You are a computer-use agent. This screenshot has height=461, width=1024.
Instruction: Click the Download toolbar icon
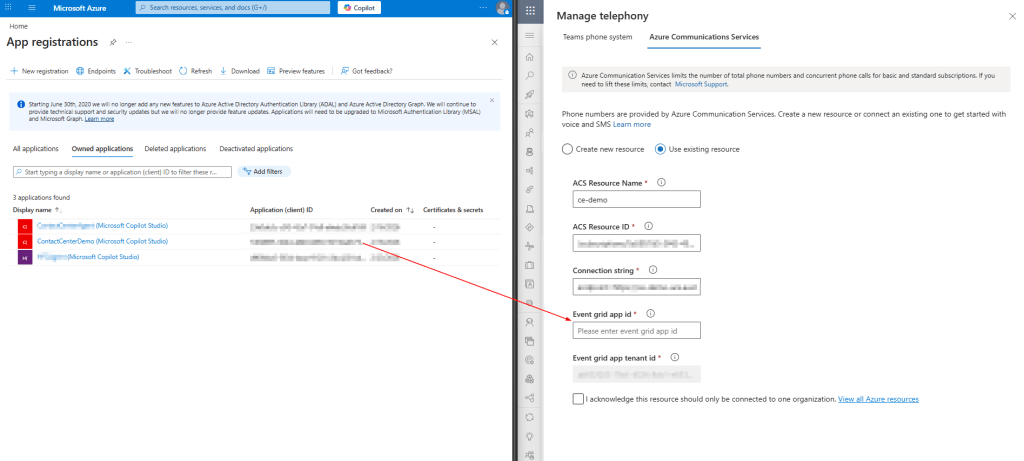pos(224,71)
